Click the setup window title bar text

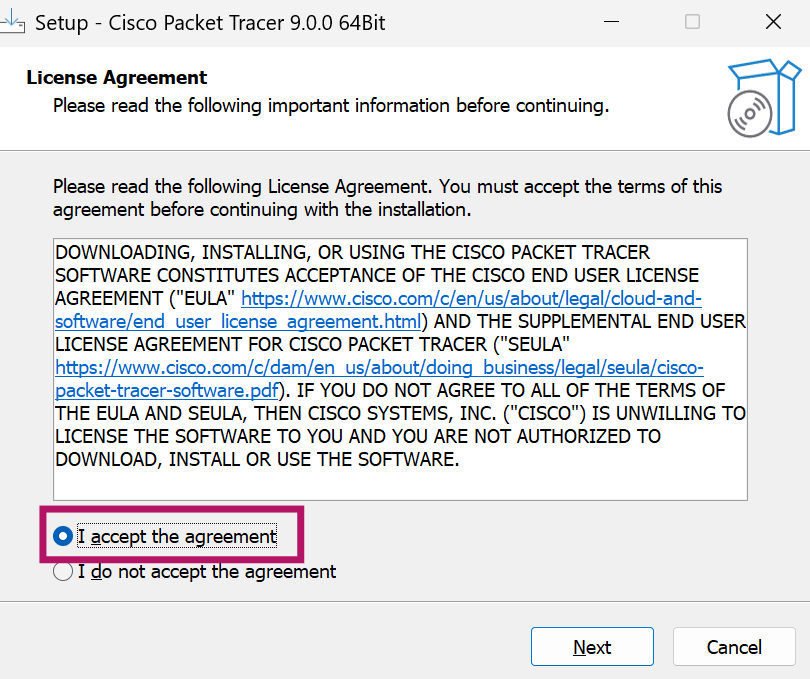pos(210,23)
